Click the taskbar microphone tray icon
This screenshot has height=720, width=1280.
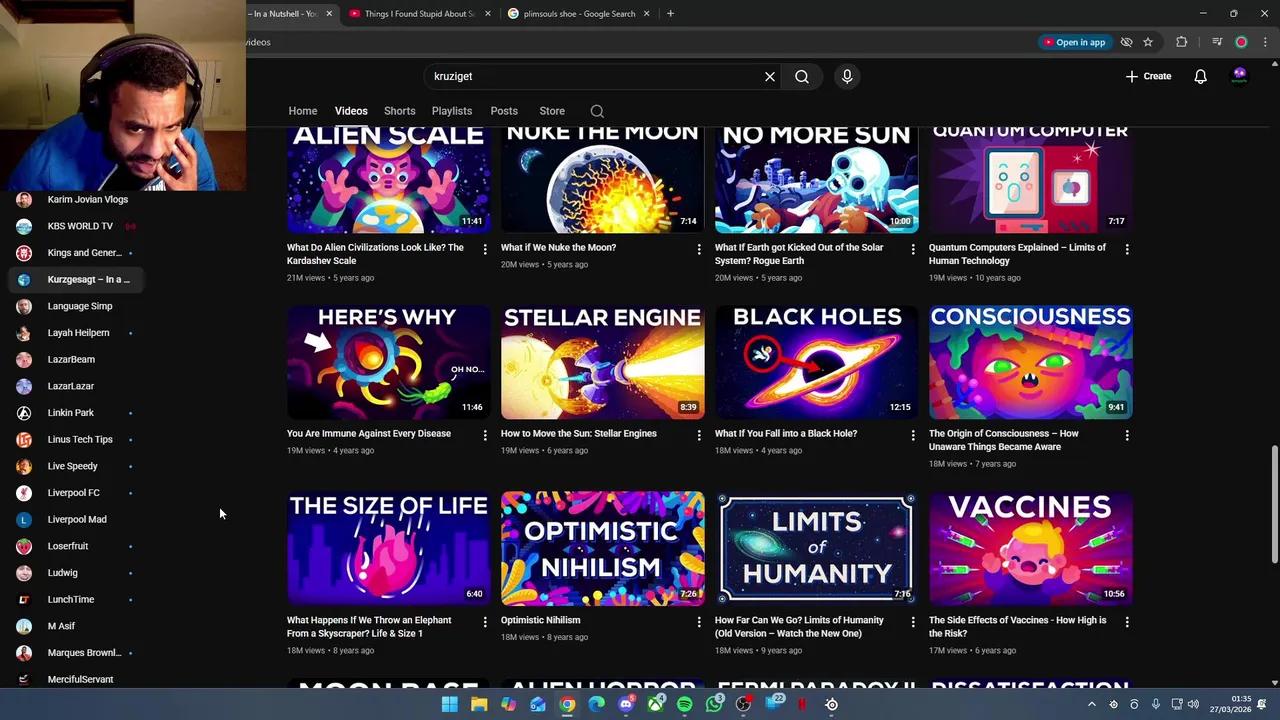[x=1156, y=705]
